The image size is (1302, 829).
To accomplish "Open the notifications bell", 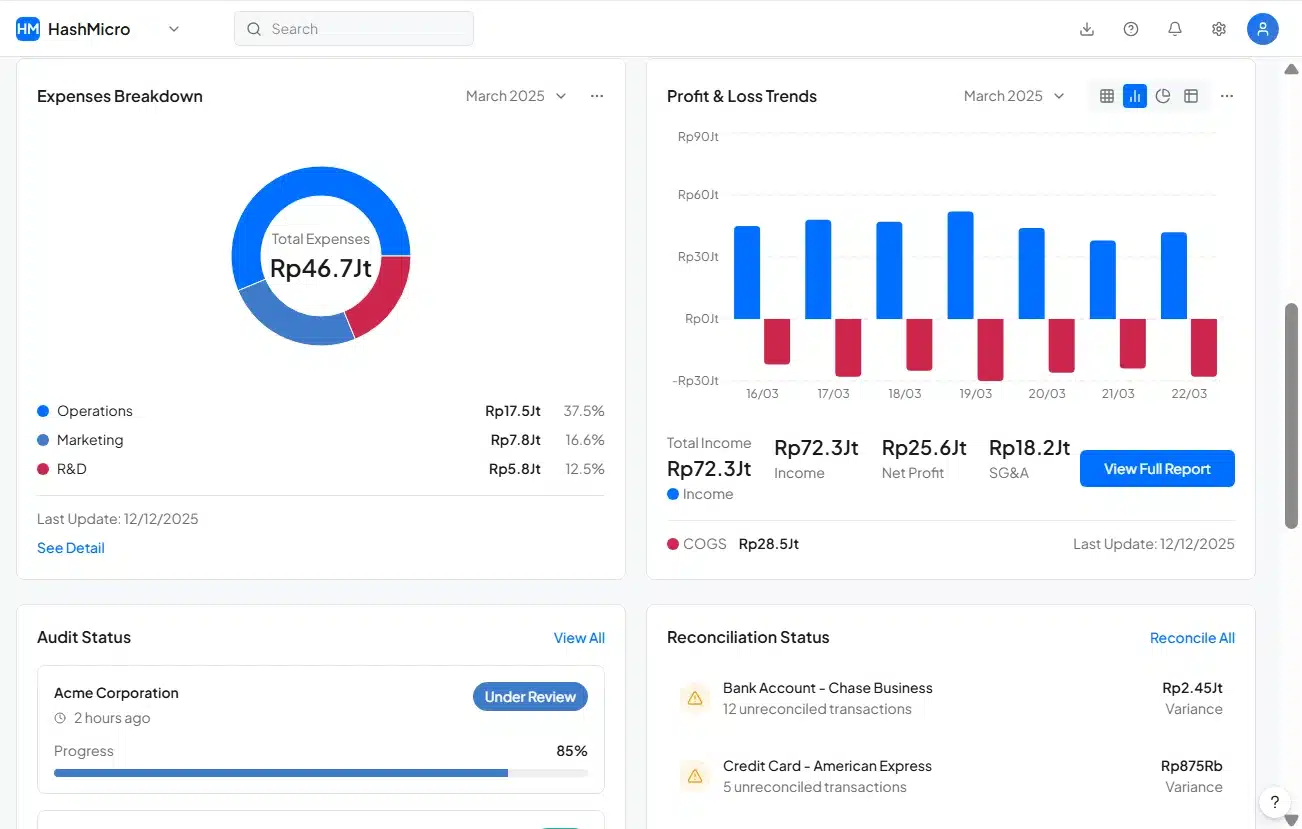I will point(1175,29).
